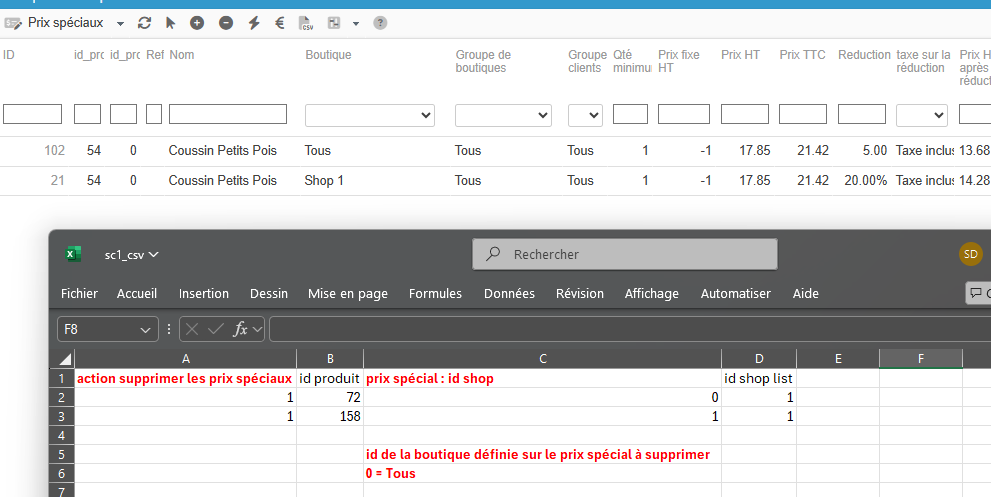Open the Boutique filter dropdown
The width and height of the screenshot is (991, 497).
[369, 115]
